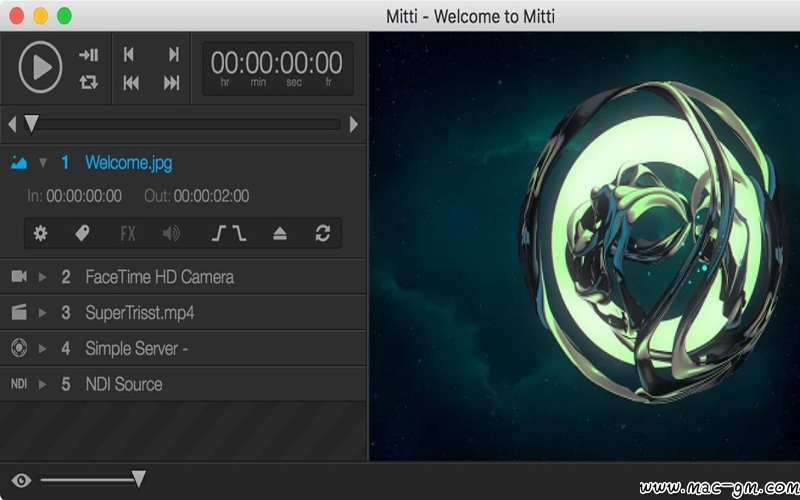This screenshot has width=800, height=500.
Task: Open the FX effects tab
Action: coord(128,234)
